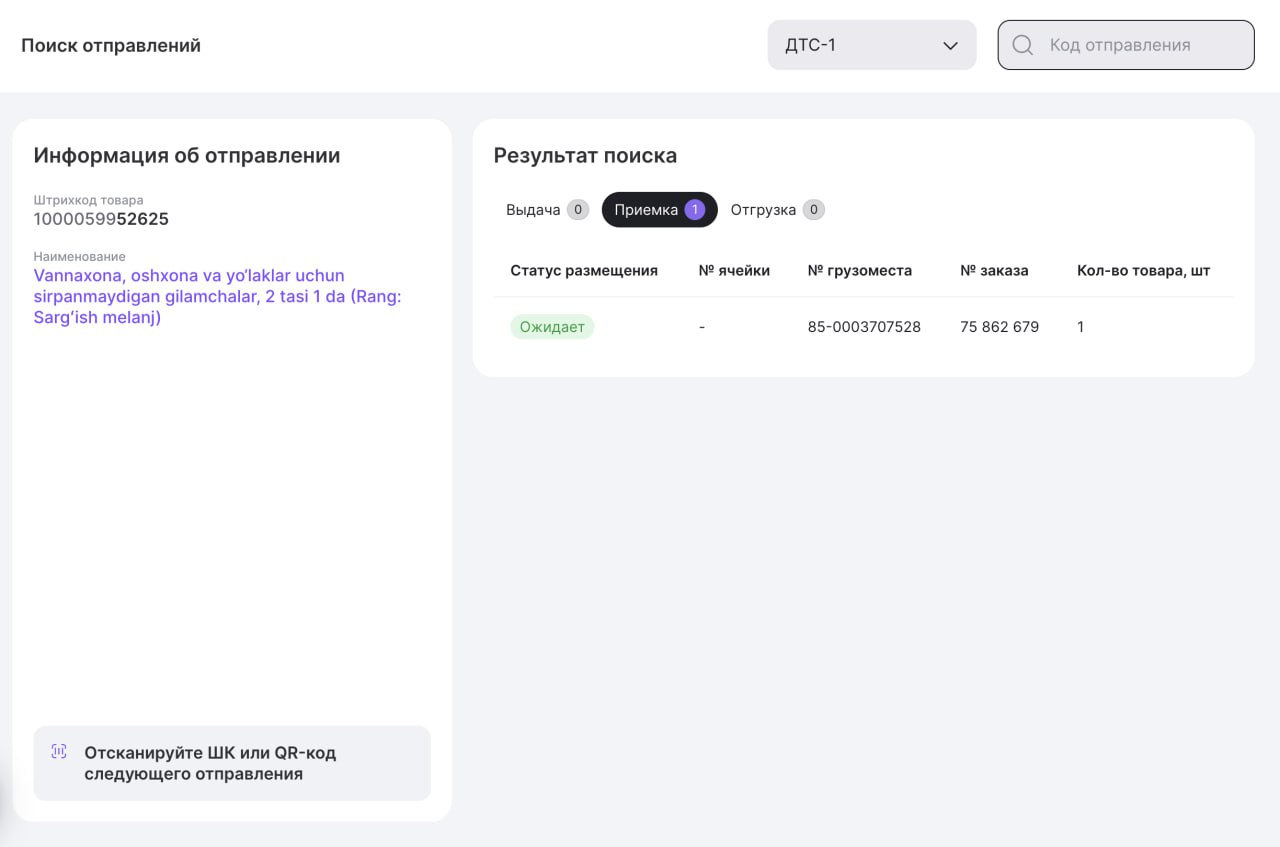1280x847 pixels.
Task: Click the purple count badge on Приемка
Action: coord(695,210)
